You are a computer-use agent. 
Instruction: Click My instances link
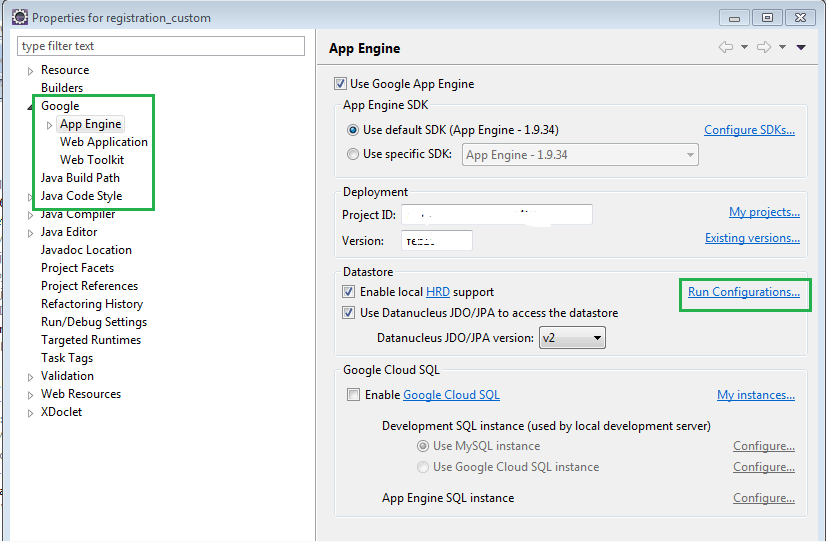point(756,395)
